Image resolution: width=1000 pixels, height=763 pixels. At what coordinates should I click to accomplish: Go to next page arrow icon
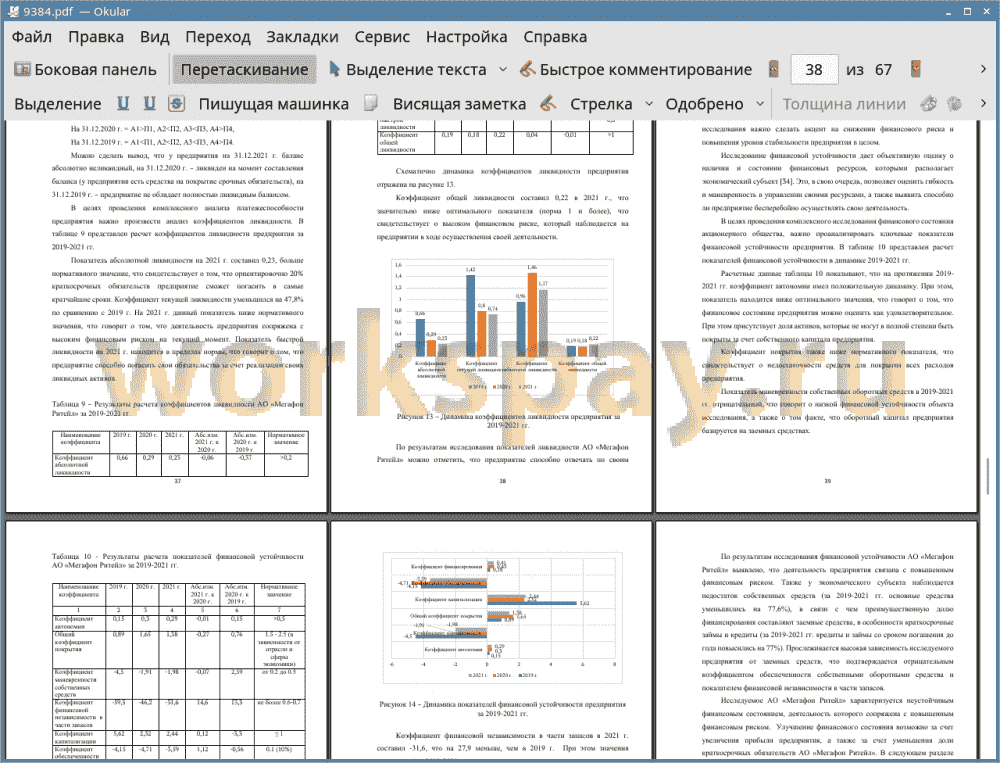pos(916,69)
